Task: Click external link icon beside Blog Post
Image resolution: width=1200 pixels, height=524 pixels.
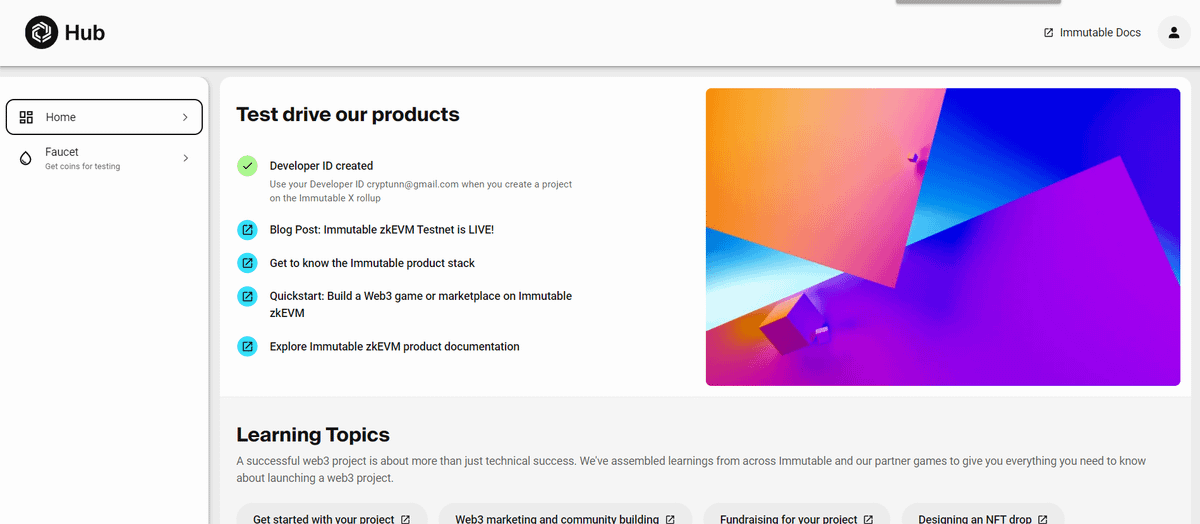Action: point(247,230)
